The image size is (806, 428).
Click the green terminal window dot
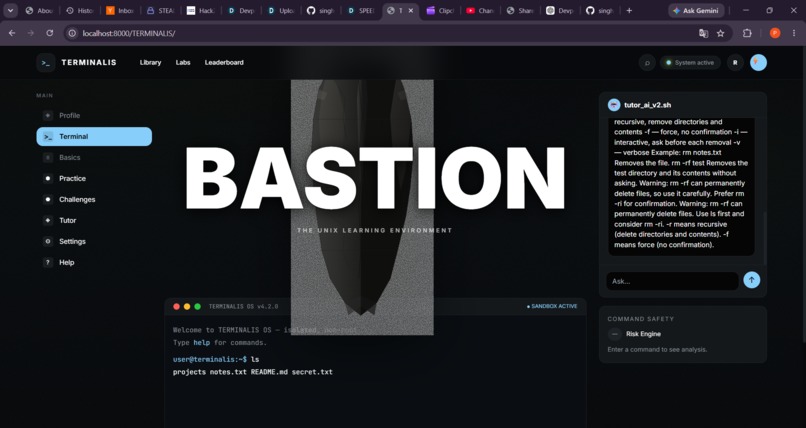[197, 307]
